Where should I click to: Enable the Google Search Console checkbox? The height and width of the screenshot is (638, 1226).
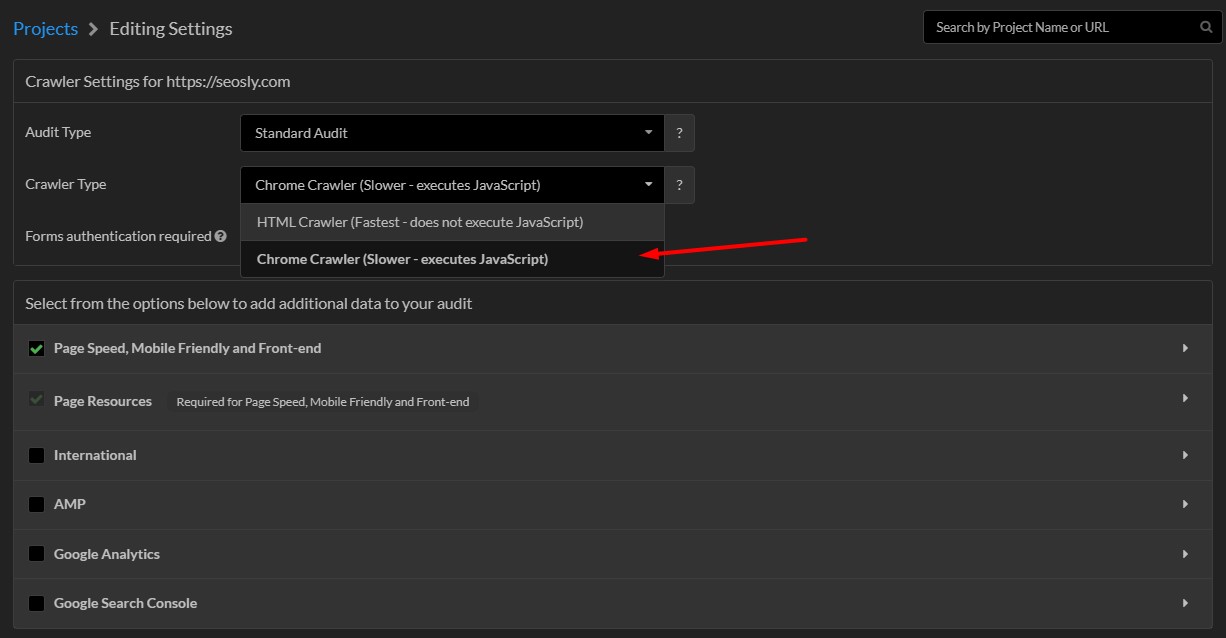click(x=37, y=603)
